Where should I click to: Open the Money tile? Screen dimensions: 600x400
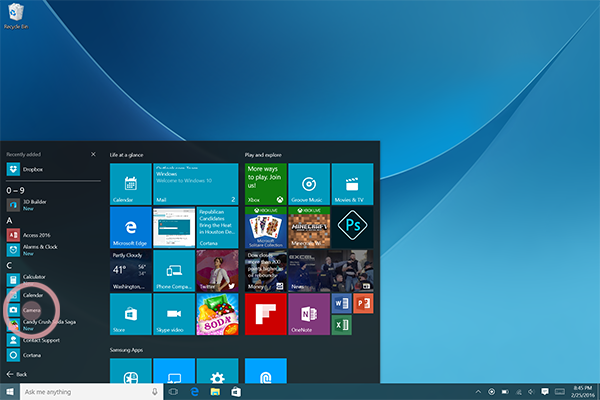[x=266, y=271]
